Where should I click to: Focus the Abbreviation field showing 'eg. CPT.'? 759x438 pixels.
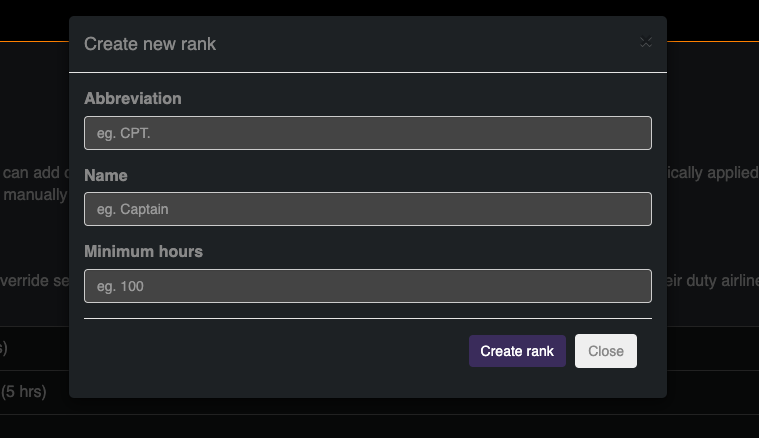[368, 133]
